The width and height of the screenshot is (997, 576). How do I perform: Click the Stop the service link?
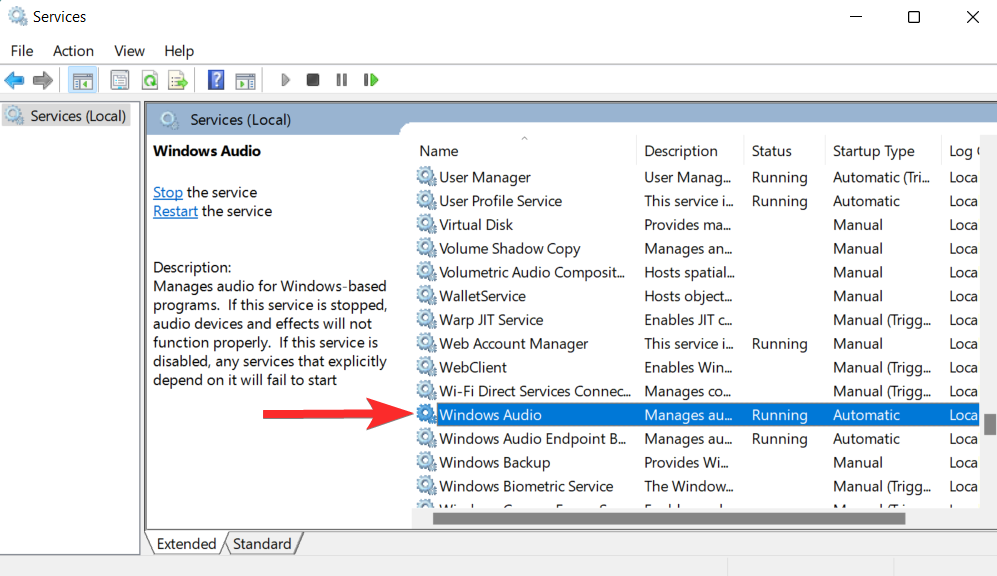pyautogui.click(x=167, y=191)
